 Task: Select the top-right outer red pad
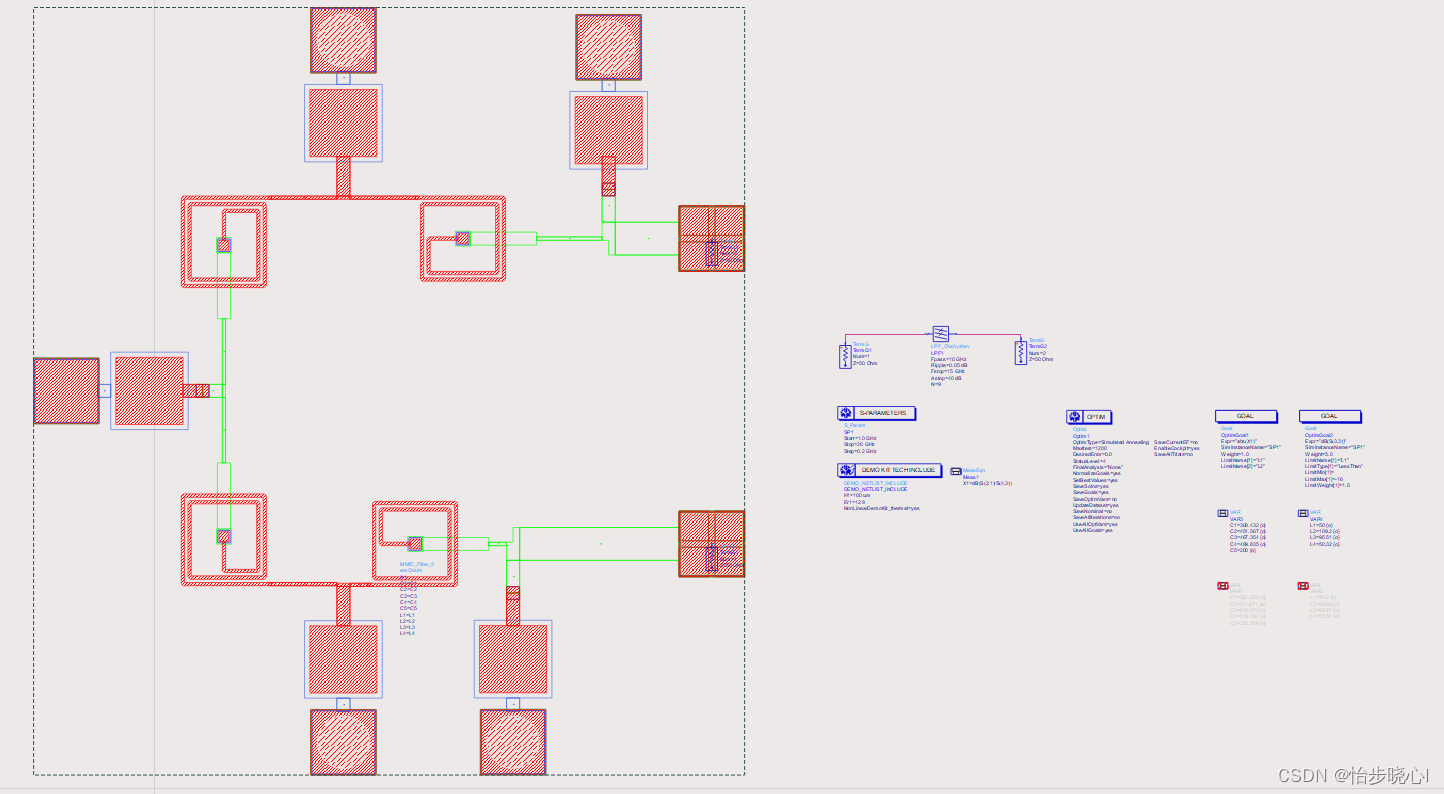(x=609, y=47)
